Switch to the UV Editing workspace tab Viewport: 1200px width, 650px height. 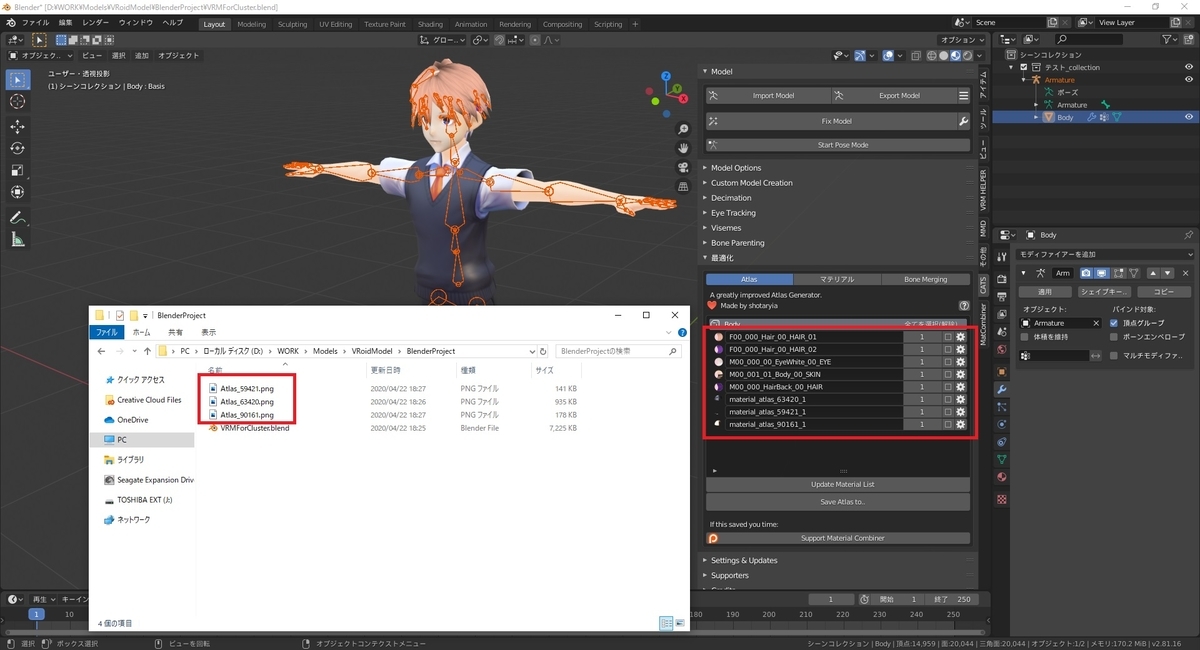tap(335, 24)
